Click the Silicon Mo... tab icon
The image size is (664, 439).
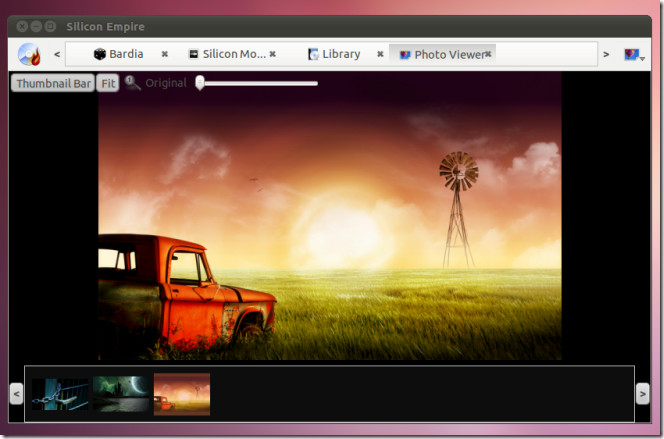pos(194,54)
